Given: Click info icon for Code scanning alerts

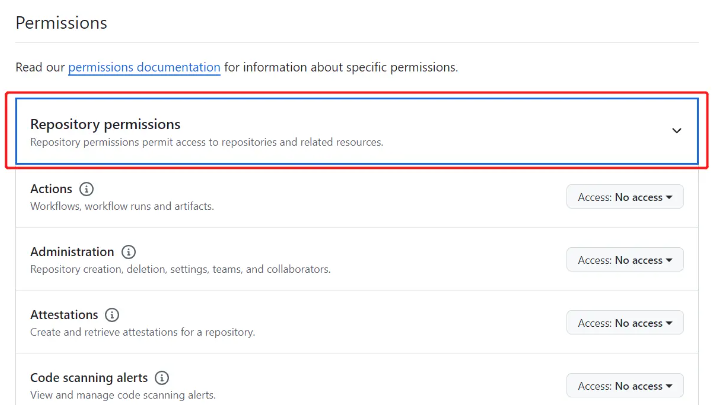Looking at the screenshot, I should 162,378.
